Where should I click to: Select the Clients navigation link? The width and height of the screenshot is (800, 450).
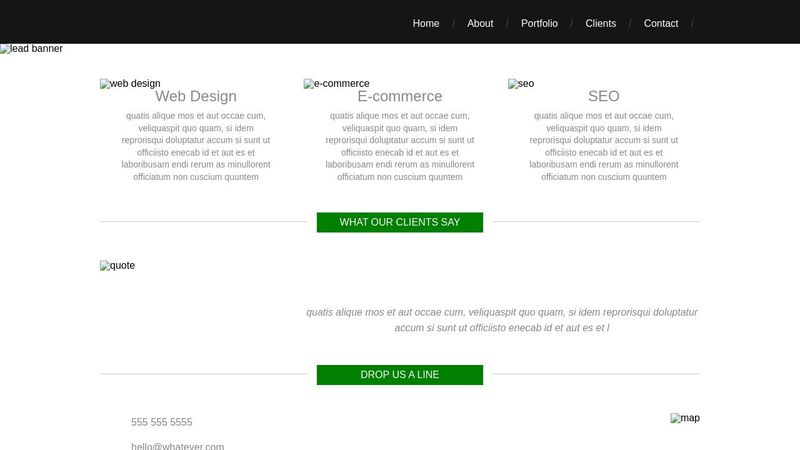point(600,23)
